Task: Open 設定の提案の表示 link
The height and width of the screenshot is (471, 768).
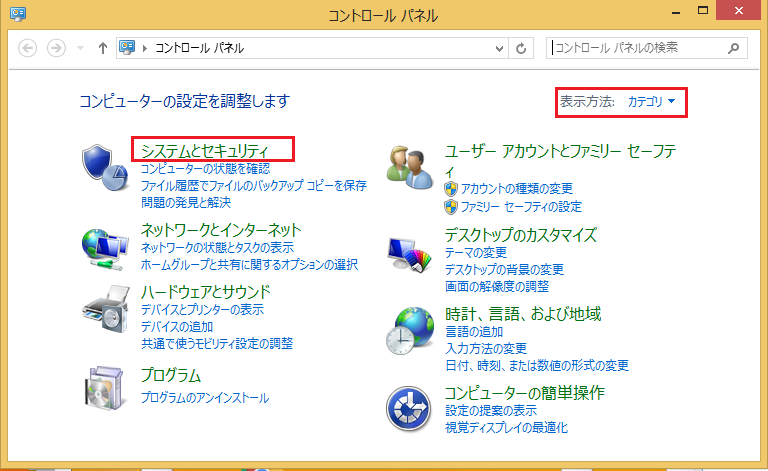Action: pyautogui.click(x=491, y=410)
